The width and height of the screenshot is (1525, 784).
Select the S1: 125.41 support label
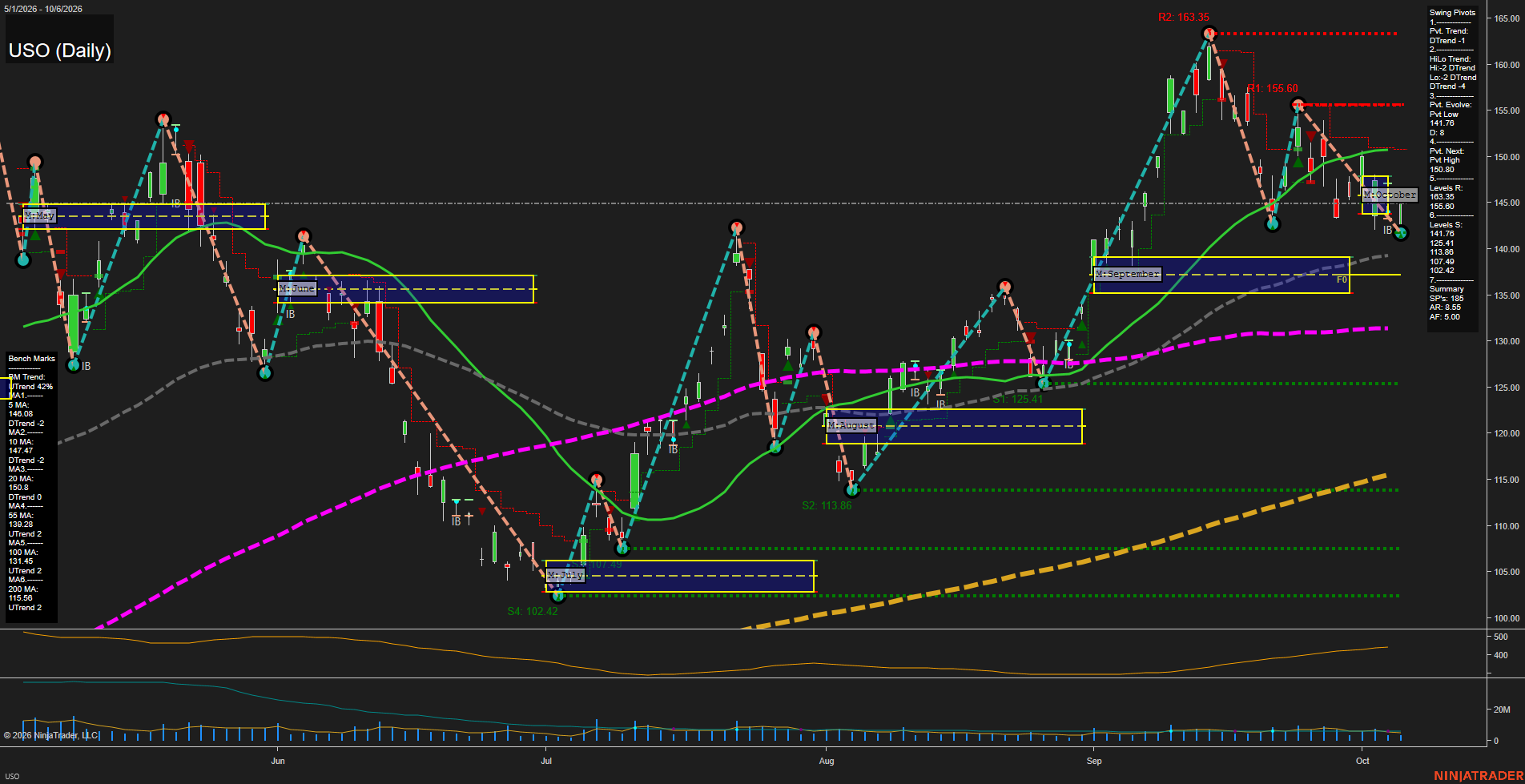(x=1018, y=399)
